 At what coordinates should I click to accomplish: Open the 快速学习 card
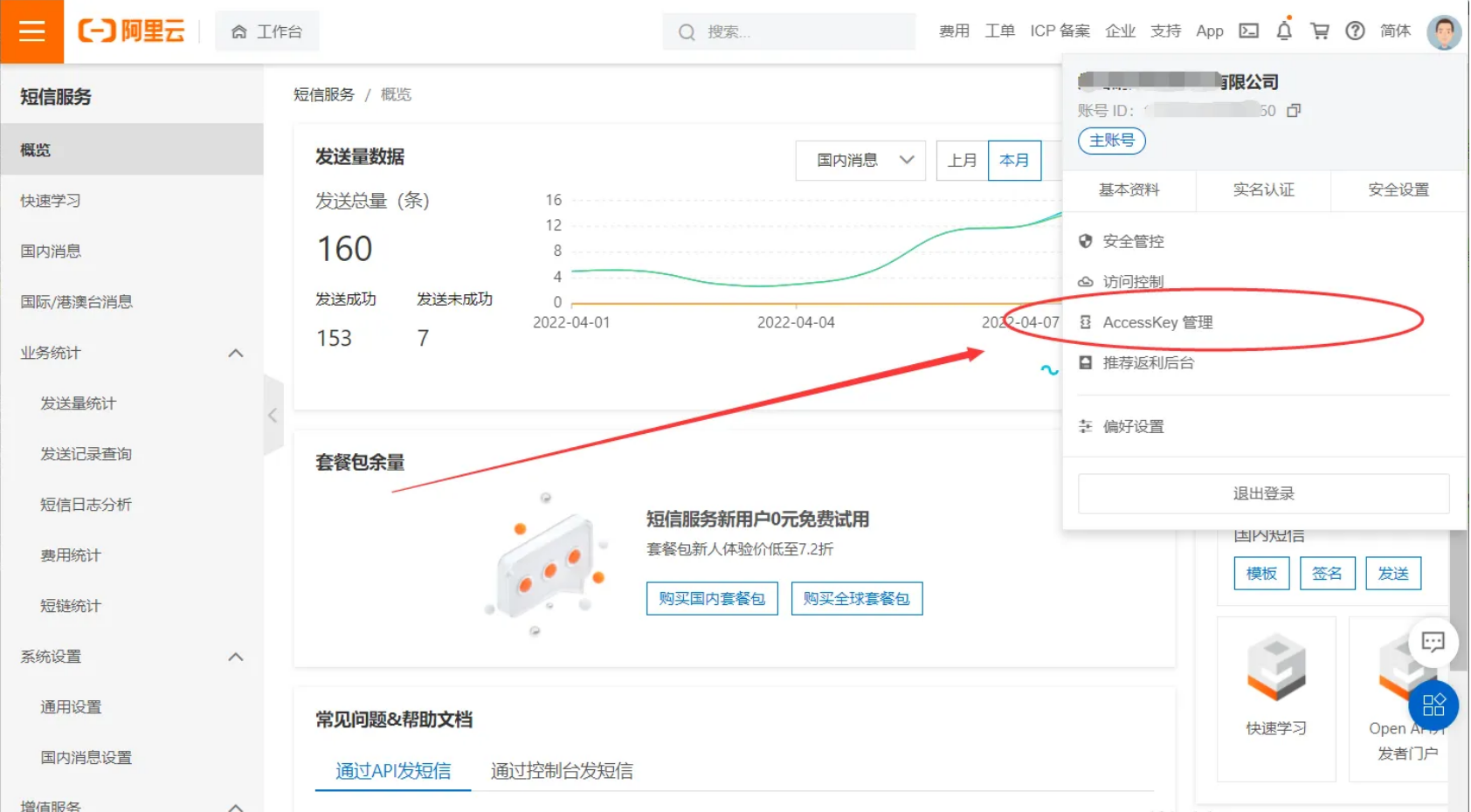[x=1276, y=698]
